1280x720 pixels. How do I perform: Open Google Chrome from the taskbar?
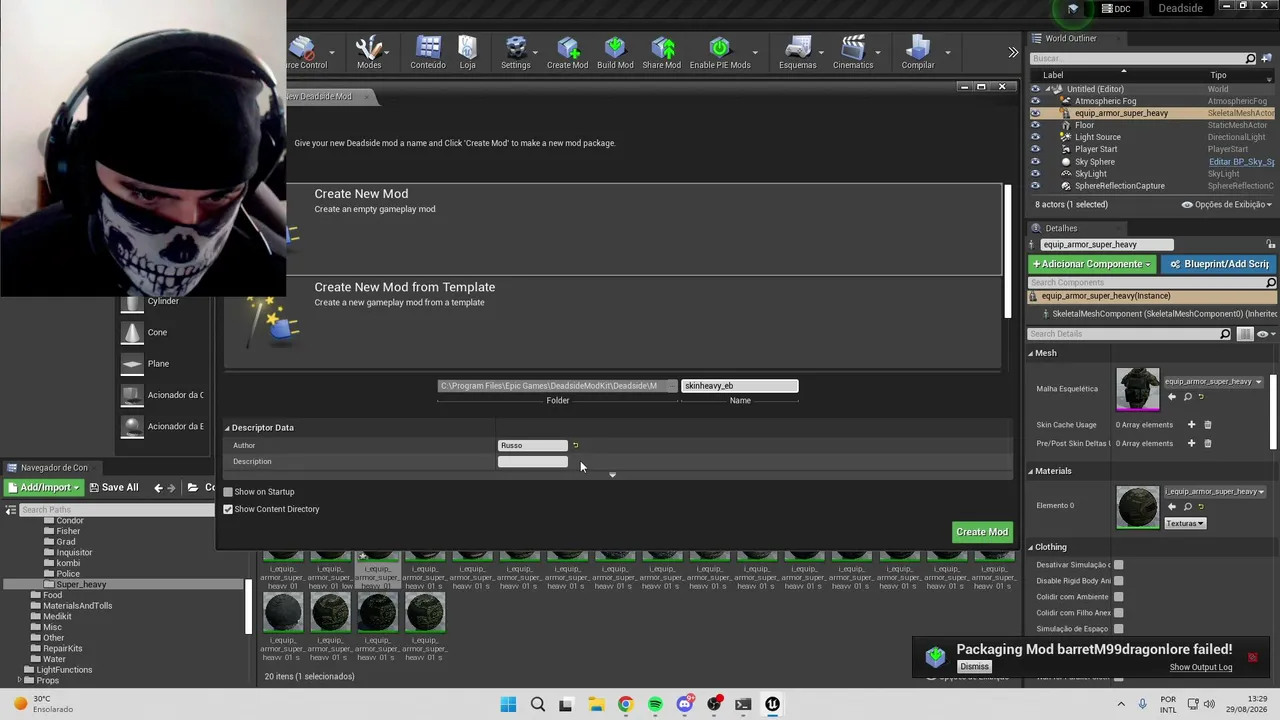point(625,705)
